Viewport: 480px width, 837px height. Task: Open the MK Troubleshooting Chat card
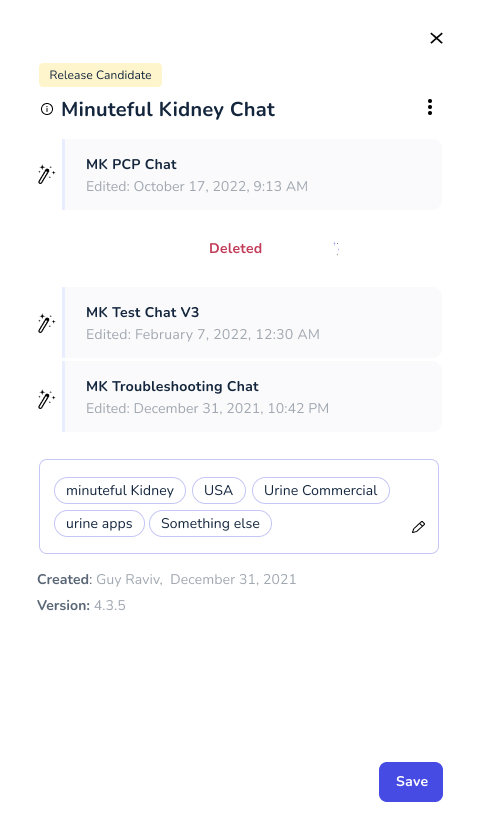[x=252, y=397]
